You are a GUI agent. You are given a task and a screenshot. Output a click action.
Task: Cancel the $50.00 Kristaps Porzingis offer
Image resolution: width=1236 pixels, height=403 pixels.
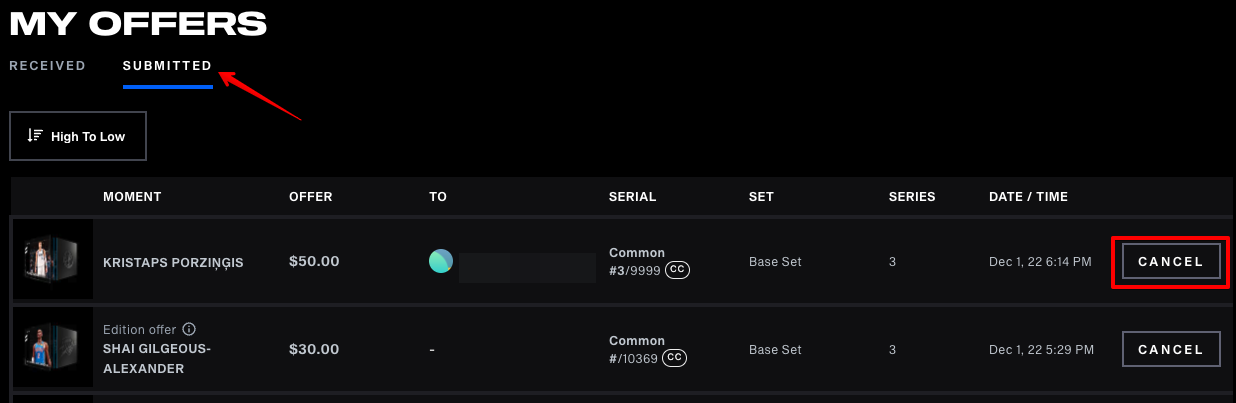(1171, 262)
